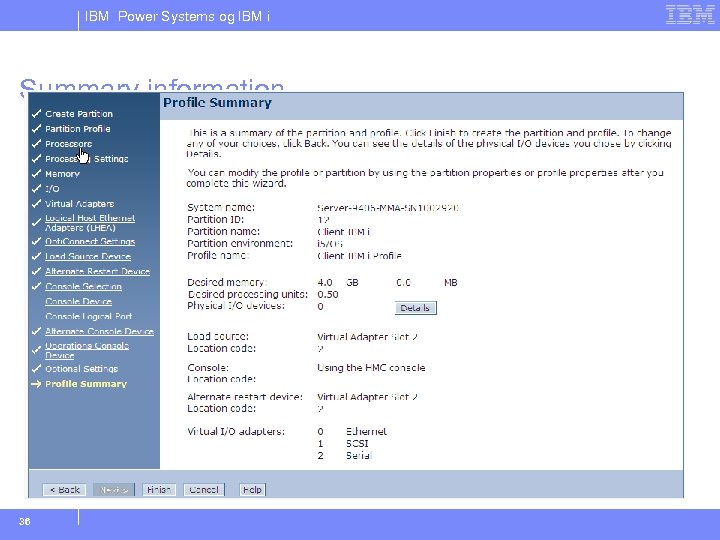The width and height of the screenshot is (720, 540).
Task: Select Virtual Adapters step
Action: (79, 203)
